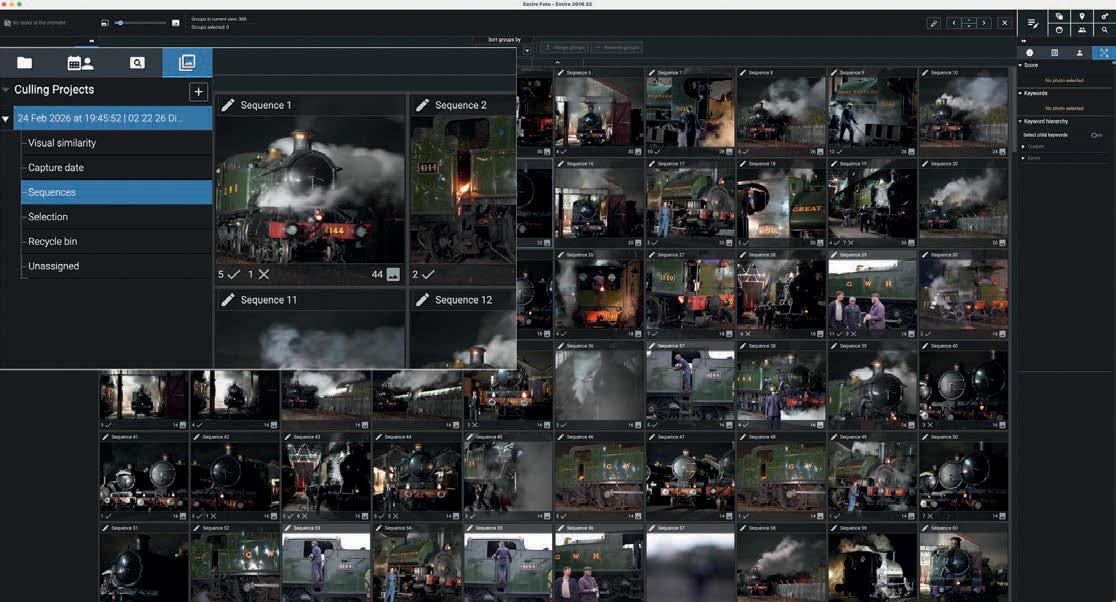Collapse the Score section

click(x=1020, y=65)
